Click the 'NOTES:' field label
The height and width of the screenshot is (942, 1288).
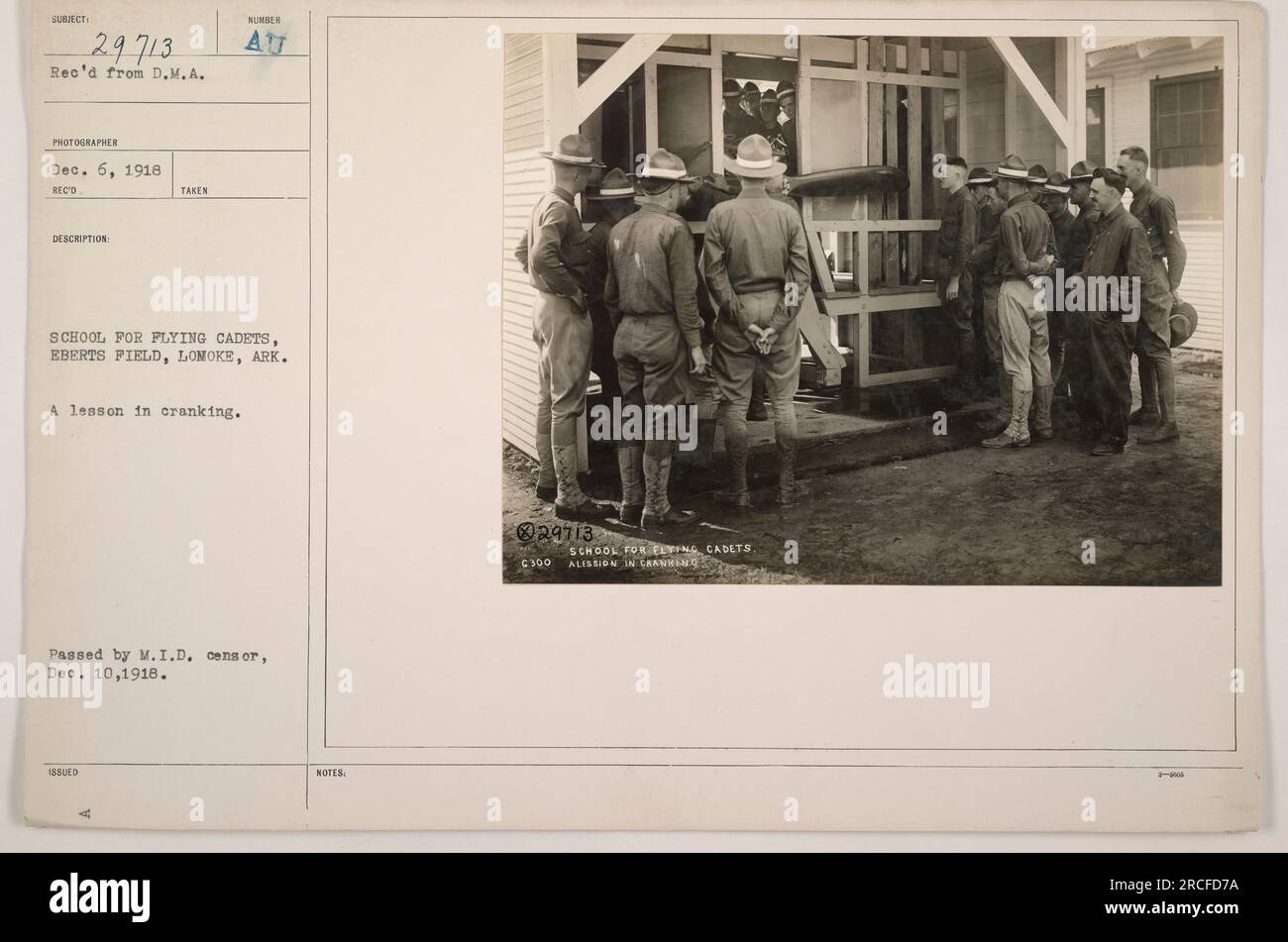[x=332, y=774]
